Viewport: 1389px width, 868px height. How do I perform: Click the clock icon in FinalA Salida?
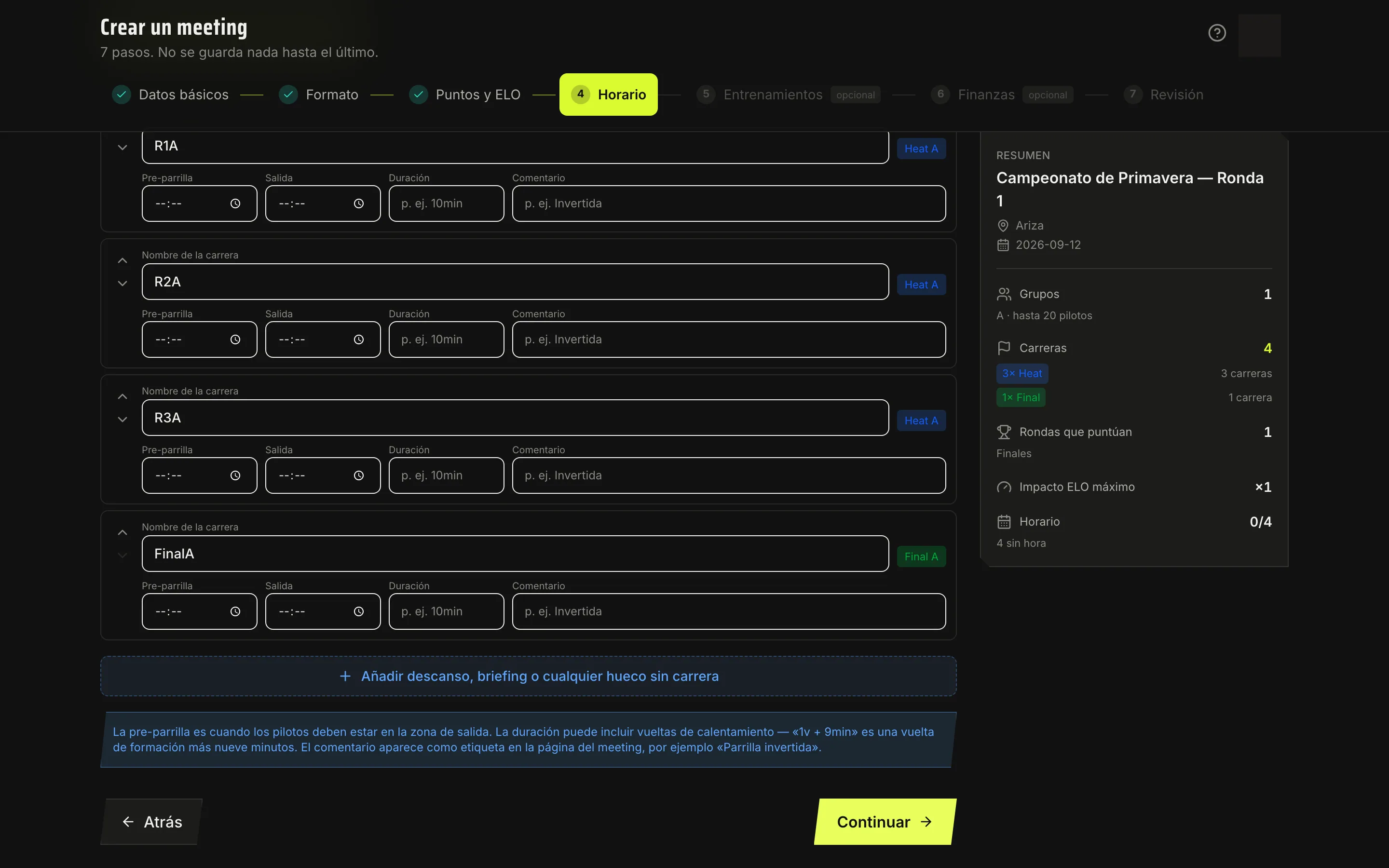pos(359,611)
